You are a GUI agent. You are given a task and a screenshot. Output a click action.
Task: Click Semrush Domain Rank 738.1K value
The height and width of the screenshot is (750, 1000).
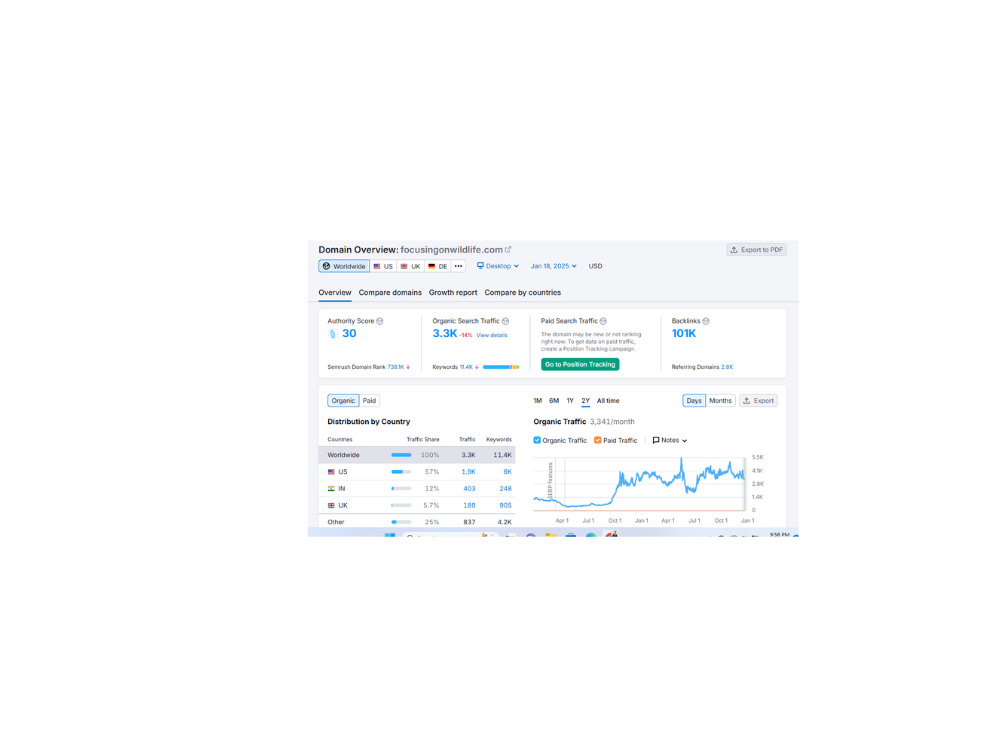click(x=398, y=367)
